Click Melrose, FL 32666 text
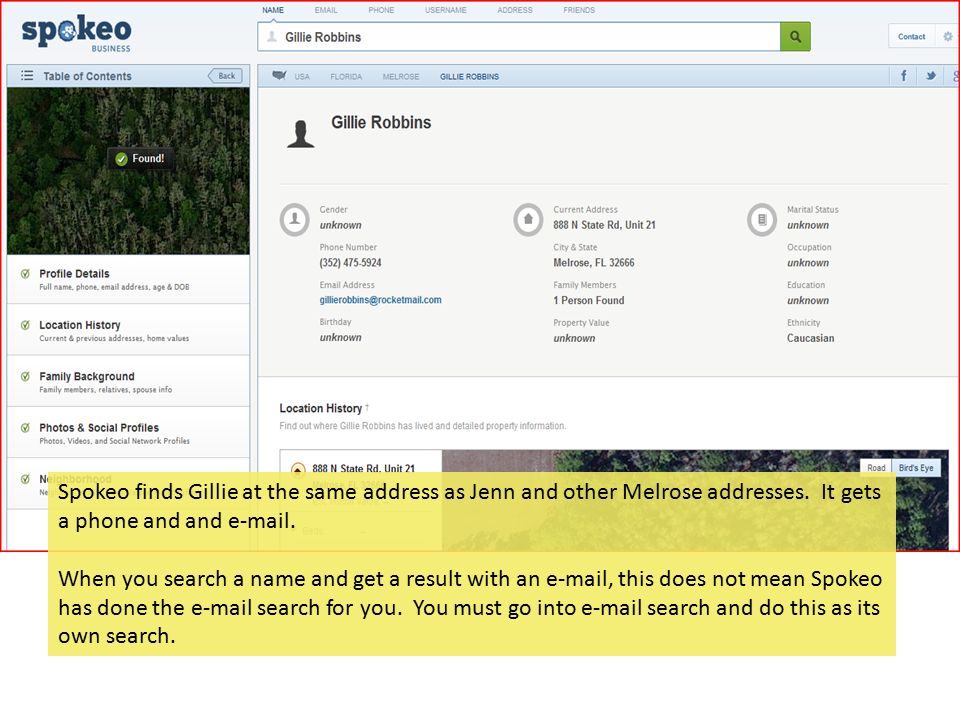The width and height of the screenshot is (960, 720). (x=594, y=263)
